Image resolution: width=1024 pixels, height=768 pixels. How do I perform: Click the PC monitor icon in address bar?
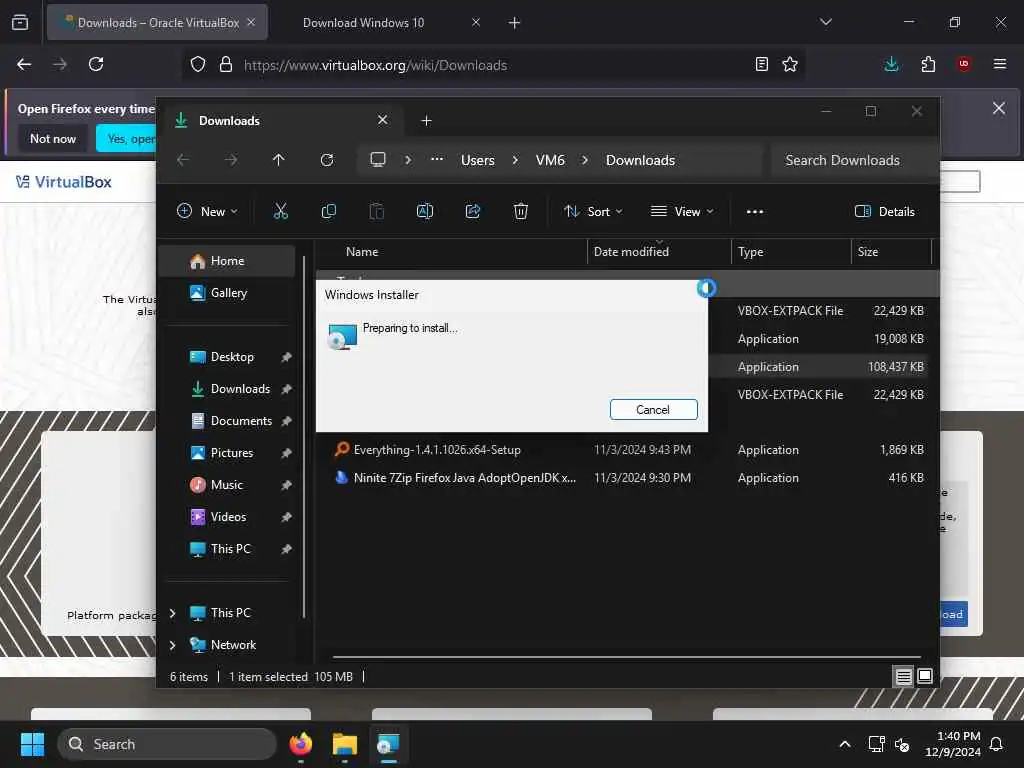[378, 160]
